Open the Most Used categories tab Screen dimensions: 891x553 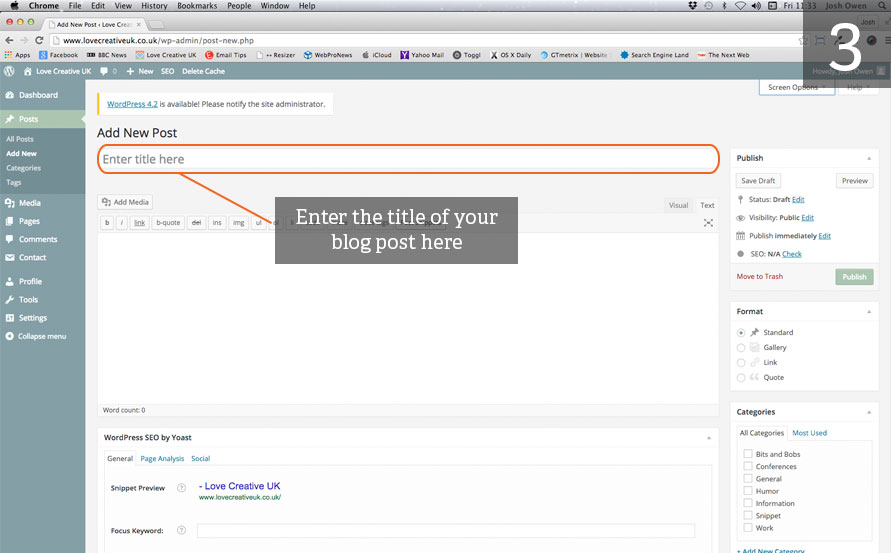[809, 433]
